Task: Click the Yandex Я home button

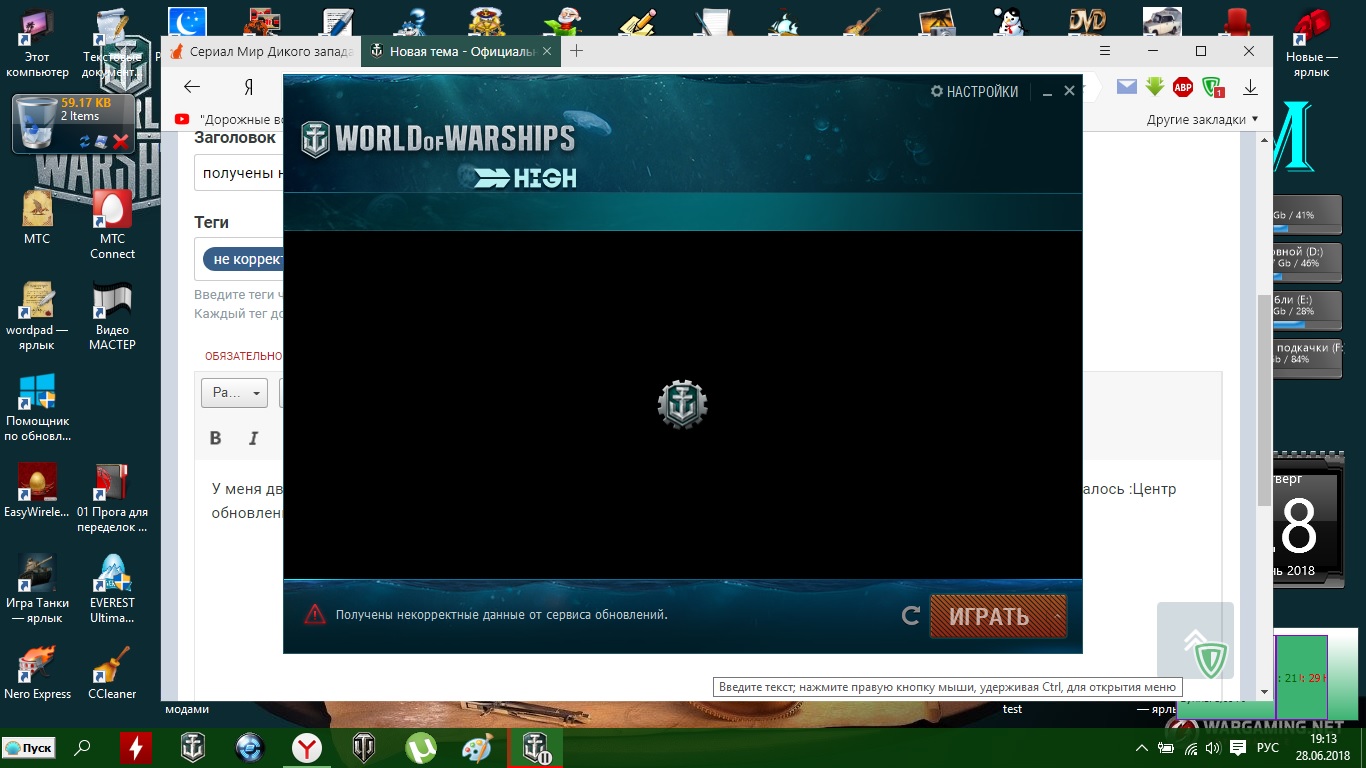Action: [249, 87]
